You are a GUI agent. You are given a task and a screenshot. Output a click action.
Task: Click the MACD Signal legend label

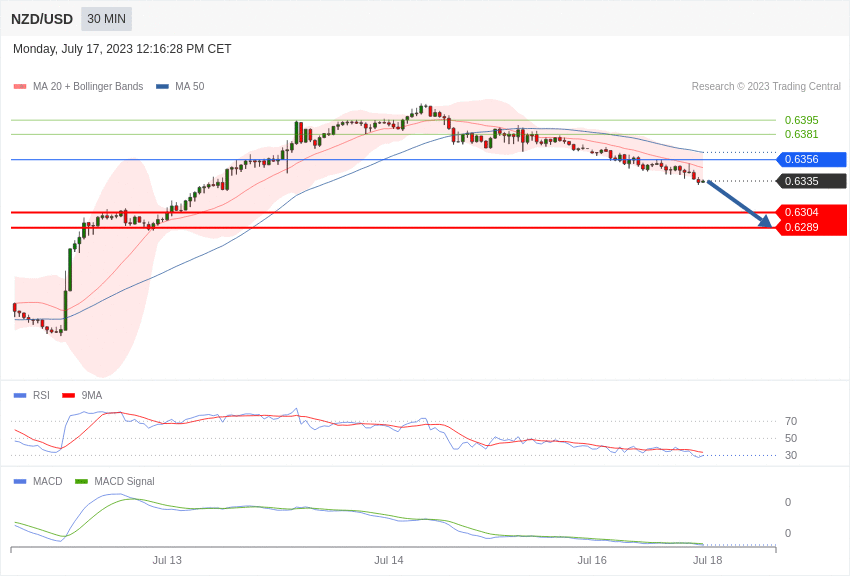pyautogui.click(x=124, y=481)
